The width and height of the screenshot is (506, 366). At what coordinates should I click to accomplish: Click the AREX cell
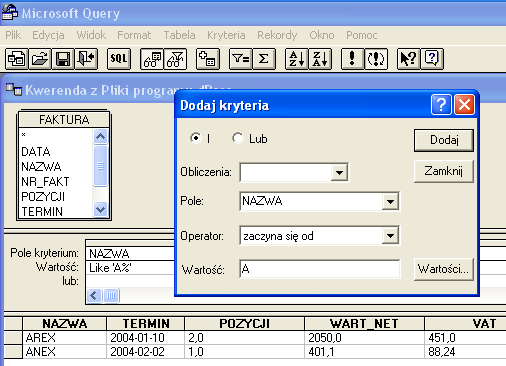tap(65, 338)
